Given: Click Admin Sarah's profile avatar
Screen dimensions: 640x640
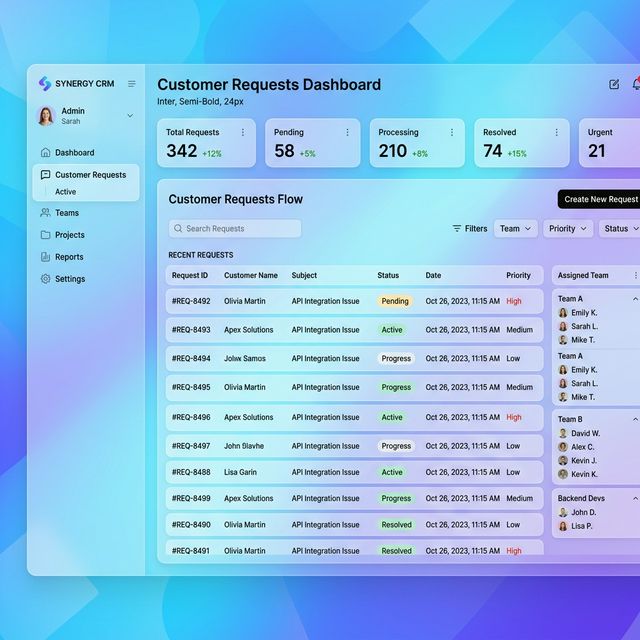Looking at the screenshot, I should click(x=46, y=116).
